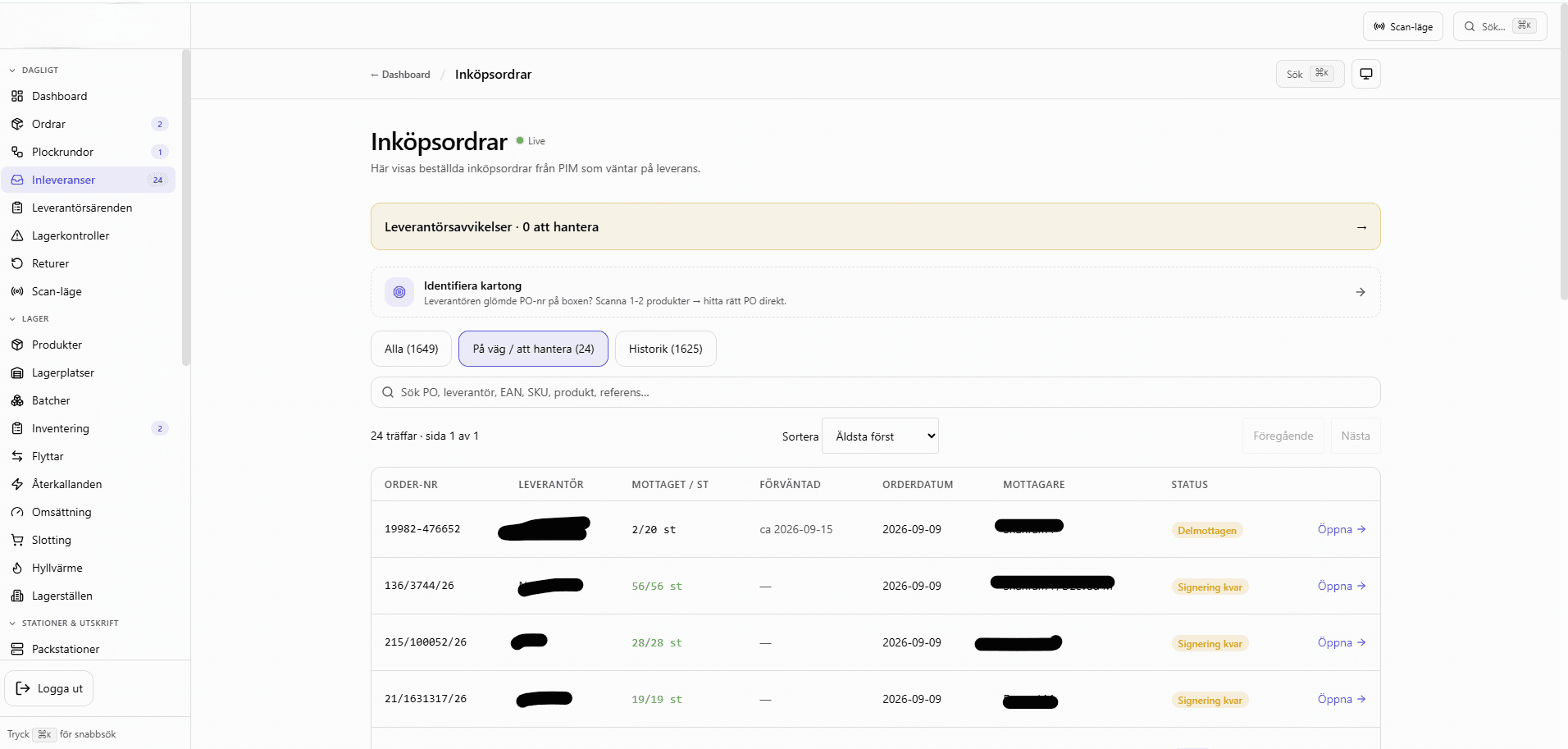Open order 136/3744/26 with Öppna link

(x=1342, y=586)
